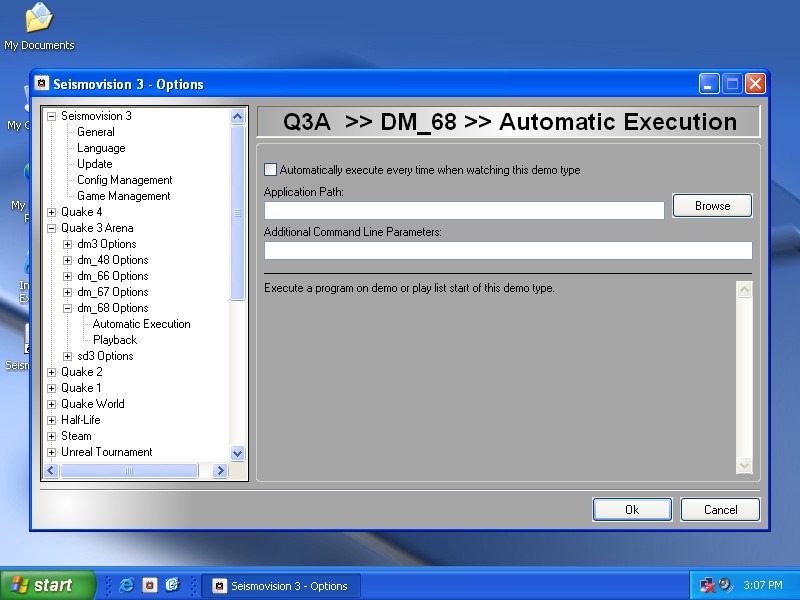
Task: Click tree panel scrollbar down arrow
Action: click(237, 453)
